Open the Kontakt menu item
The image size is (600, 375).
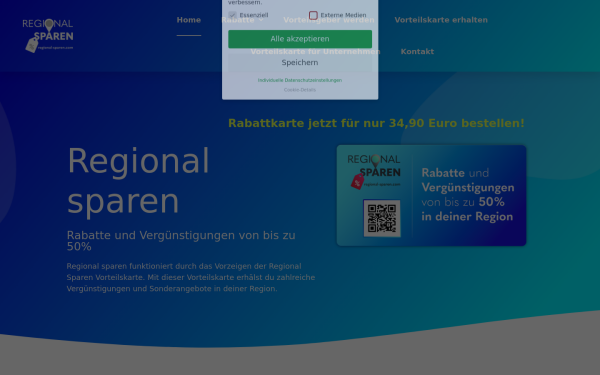417,51
